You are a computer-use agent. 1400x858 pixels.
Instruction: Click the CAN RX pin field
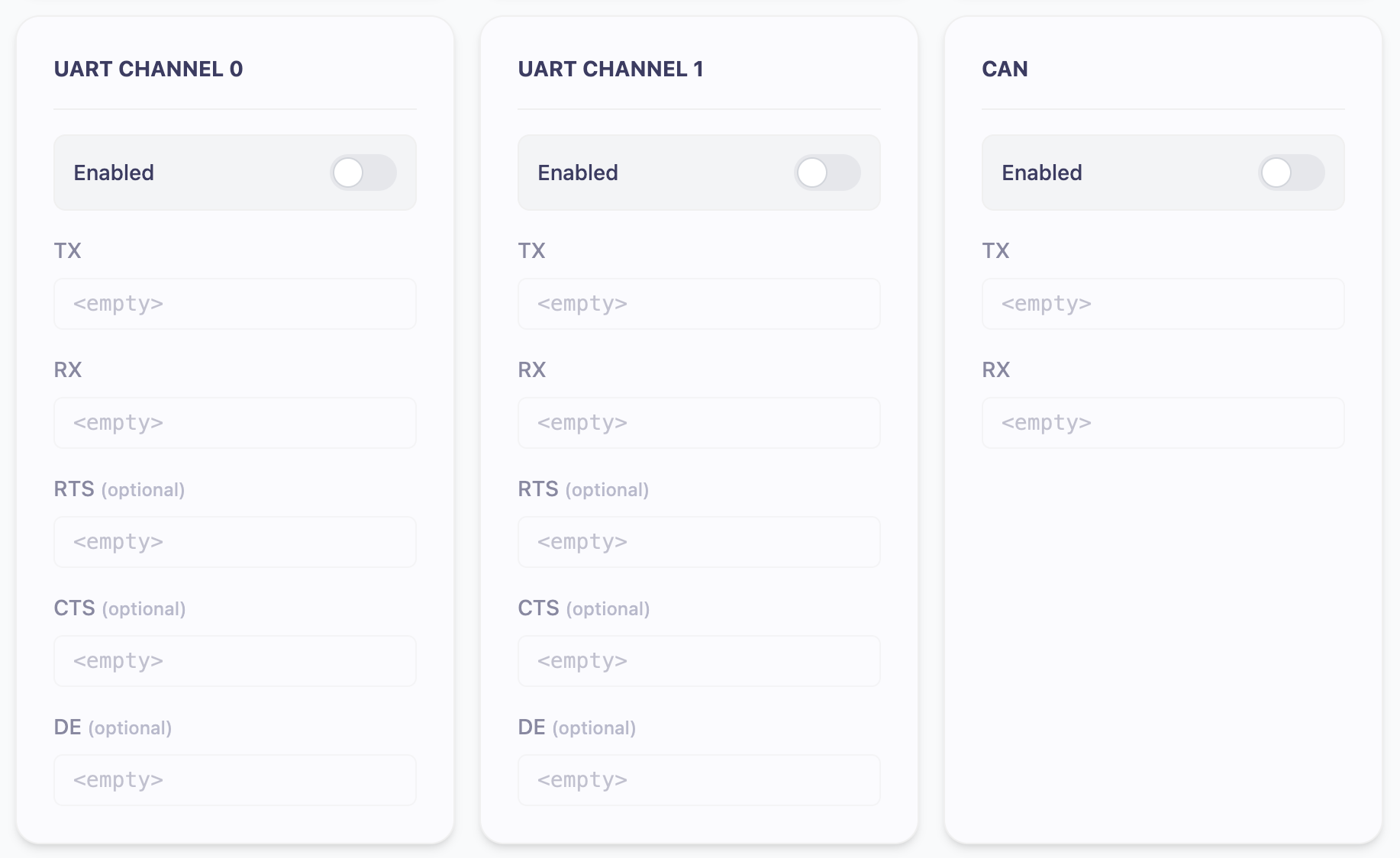pyautogui.click(x=1163, y=423)
